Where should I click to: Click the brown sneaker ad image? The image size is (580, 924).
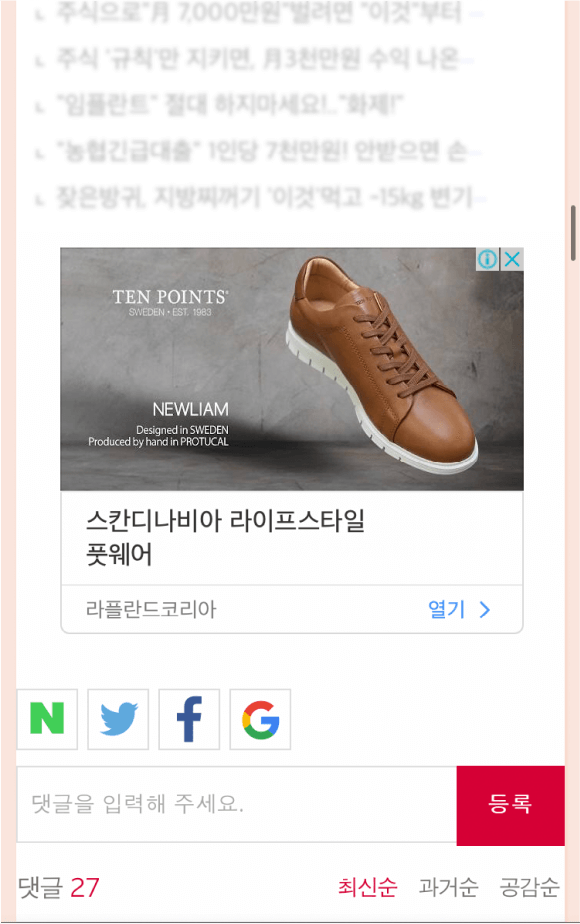coord(292,369)
